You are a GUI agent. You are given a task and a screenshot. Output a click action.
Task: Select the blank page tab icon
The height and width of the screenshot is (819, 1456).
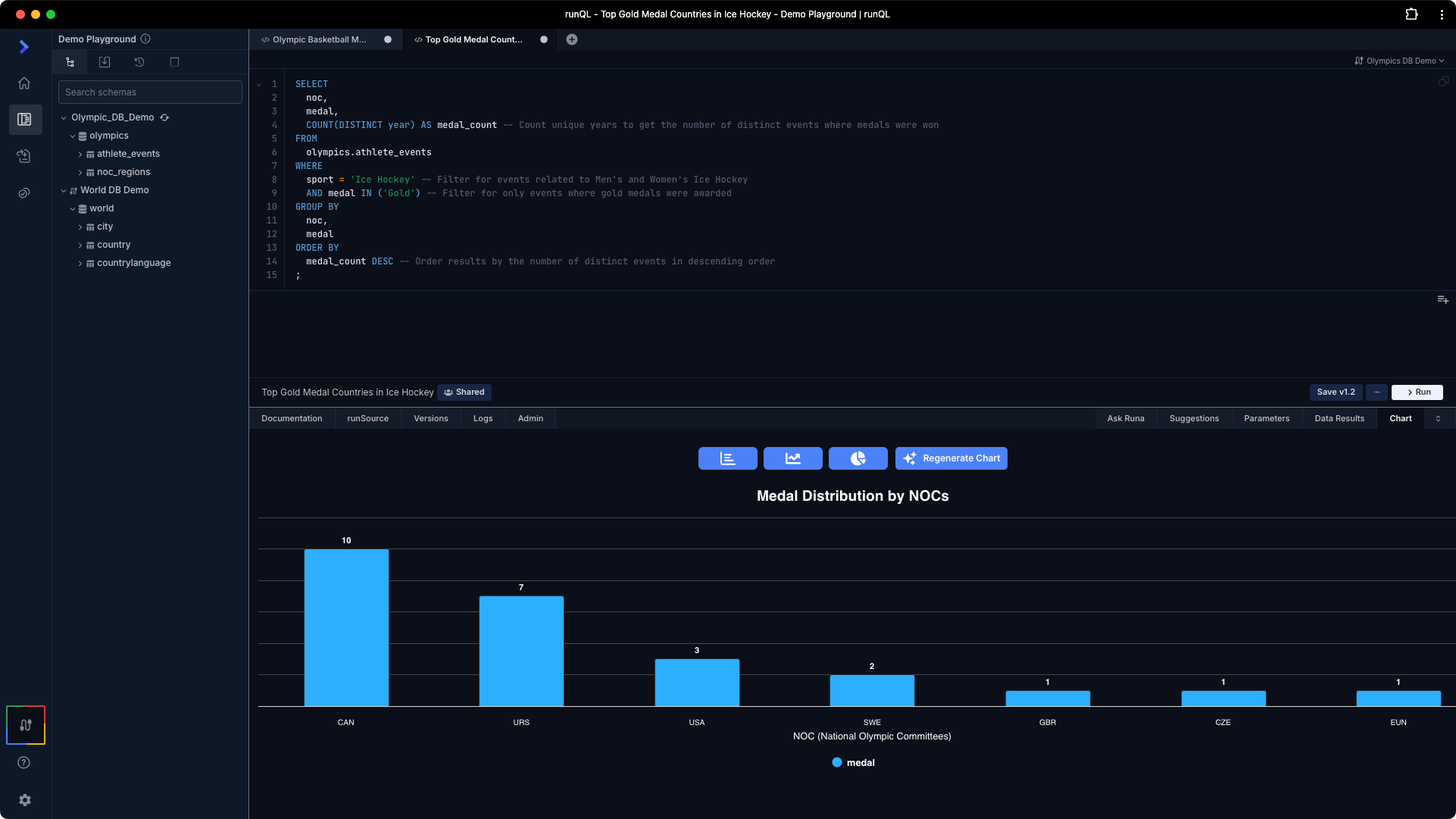pos(174,62)
